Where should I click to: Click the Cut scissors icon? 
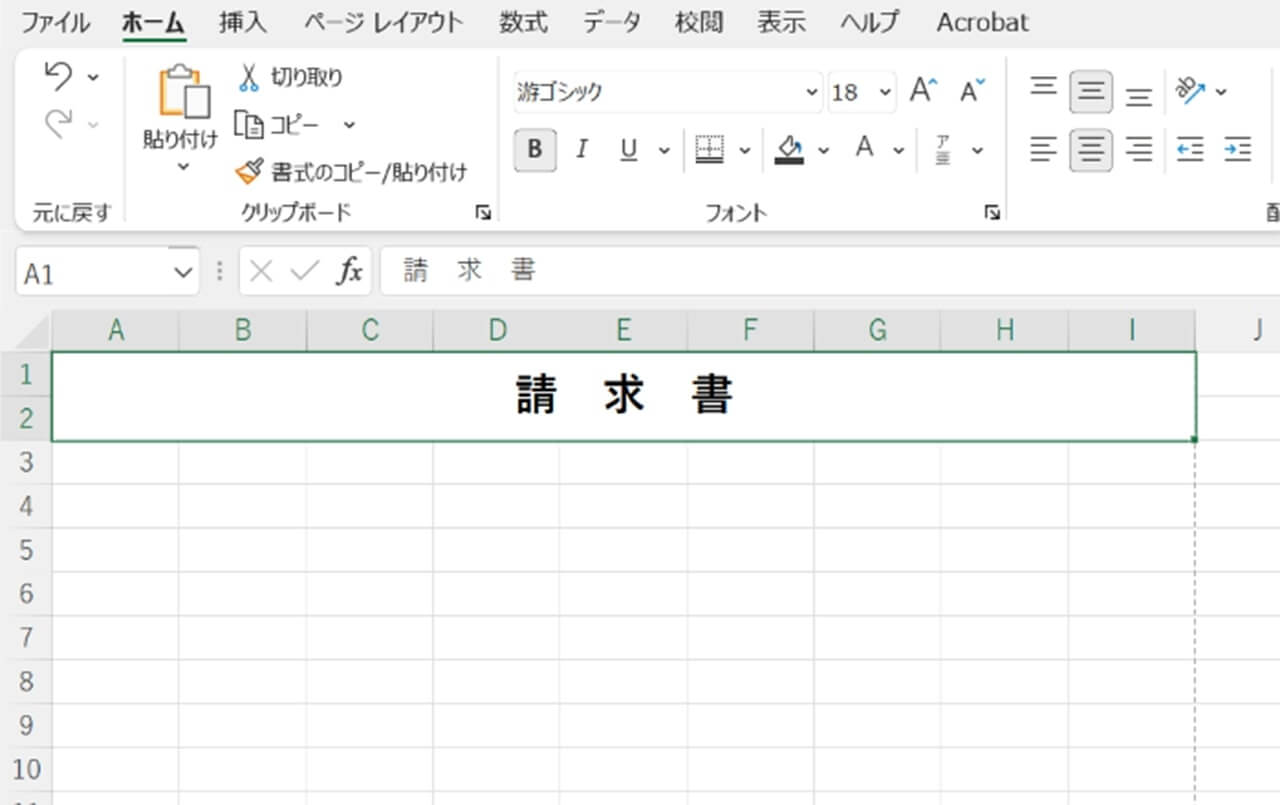(250, 77)
